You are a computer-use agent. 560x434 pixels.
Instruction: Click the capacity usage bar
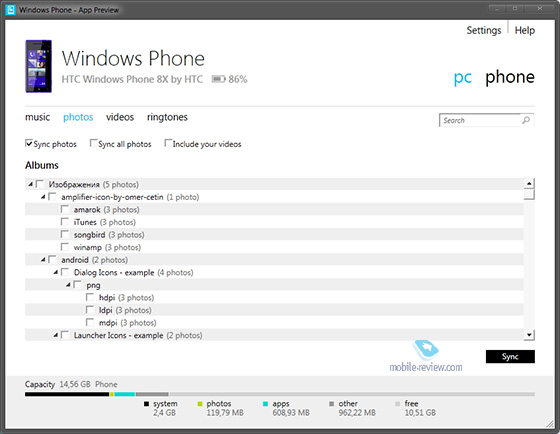click(280, 394)
